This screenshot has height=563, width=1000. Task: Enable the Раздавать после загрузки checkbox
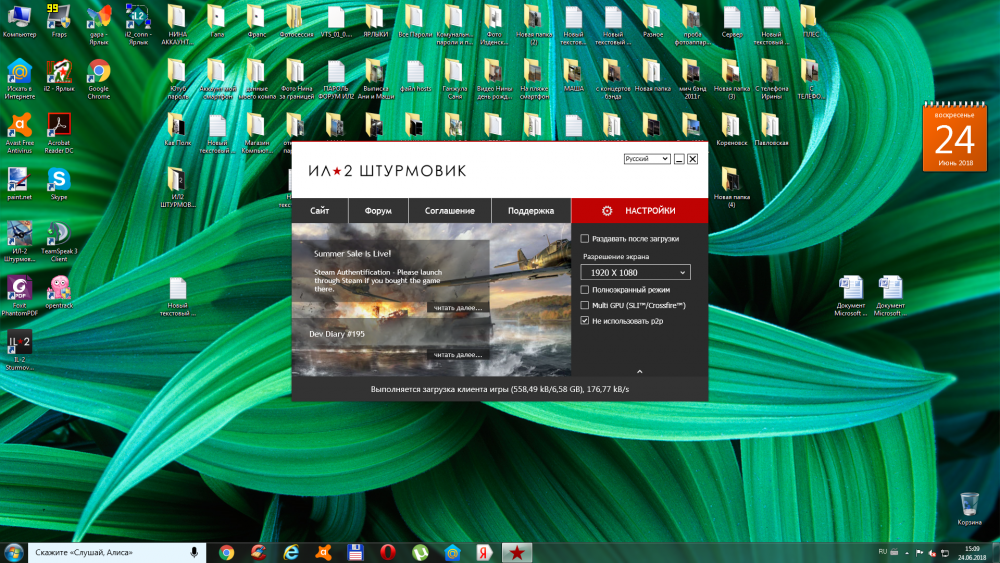[585, 239]
